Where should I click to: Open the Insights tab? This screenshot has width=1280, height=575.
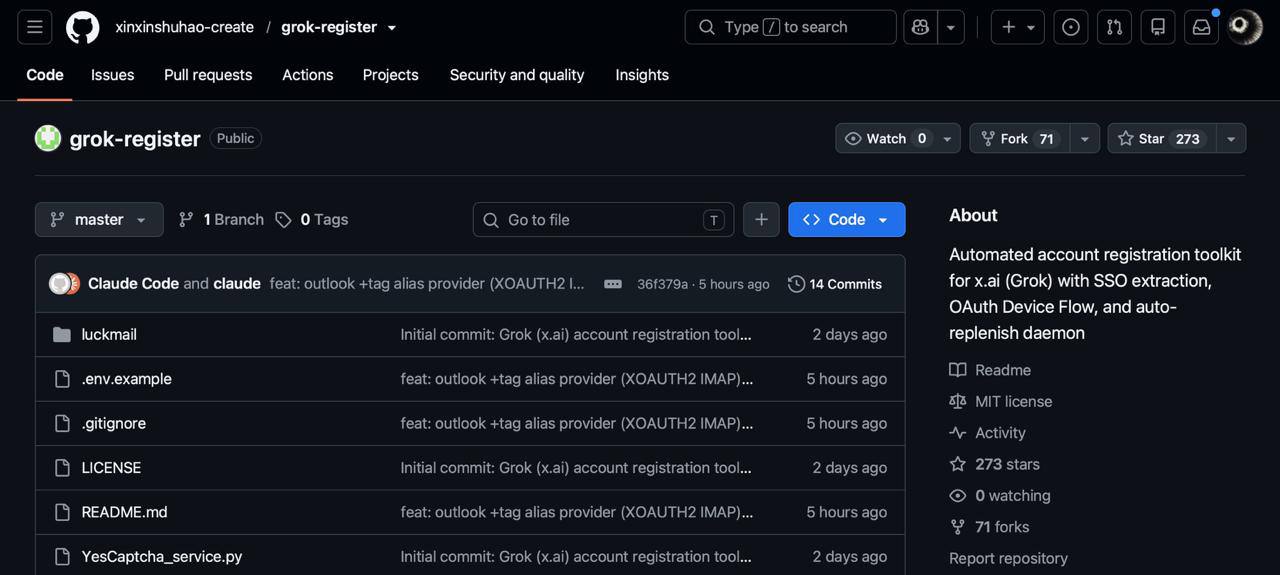(x=642, y=75)
